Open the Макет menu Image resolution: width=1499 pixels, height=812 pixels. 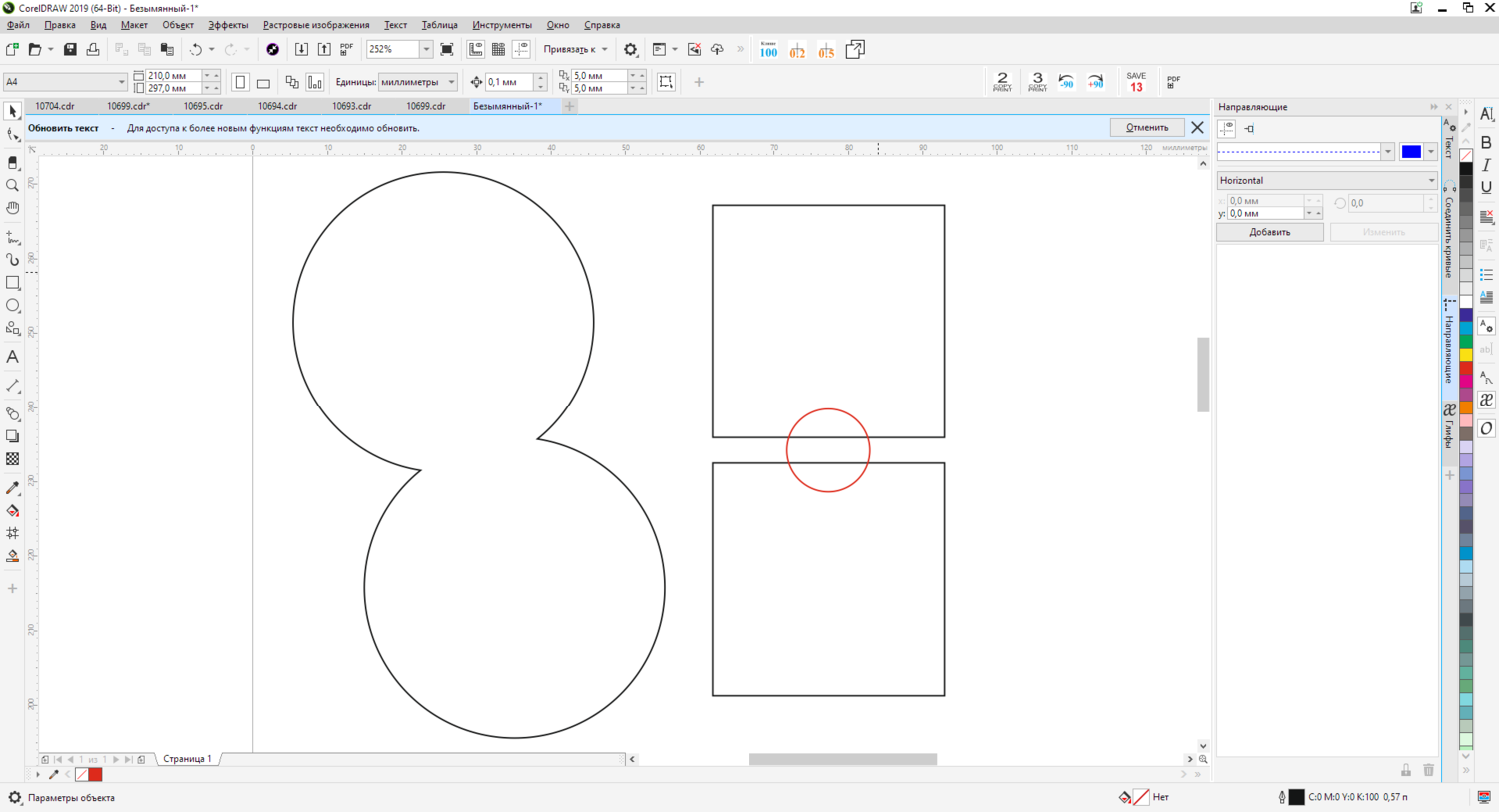(x=134, y=25)
